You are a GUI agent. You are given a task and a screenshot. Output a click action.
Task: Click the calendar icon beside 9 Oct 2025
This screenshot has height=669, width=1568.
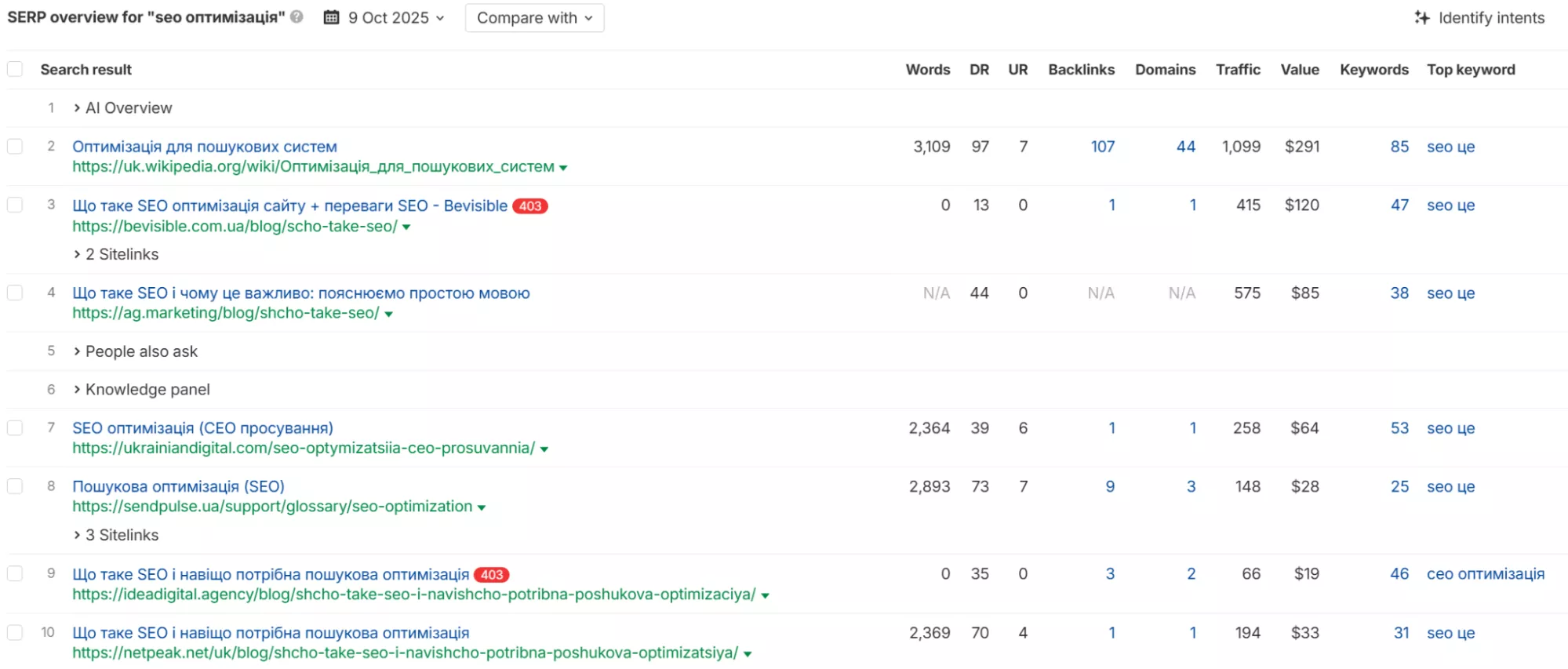(x=332, y=17)
